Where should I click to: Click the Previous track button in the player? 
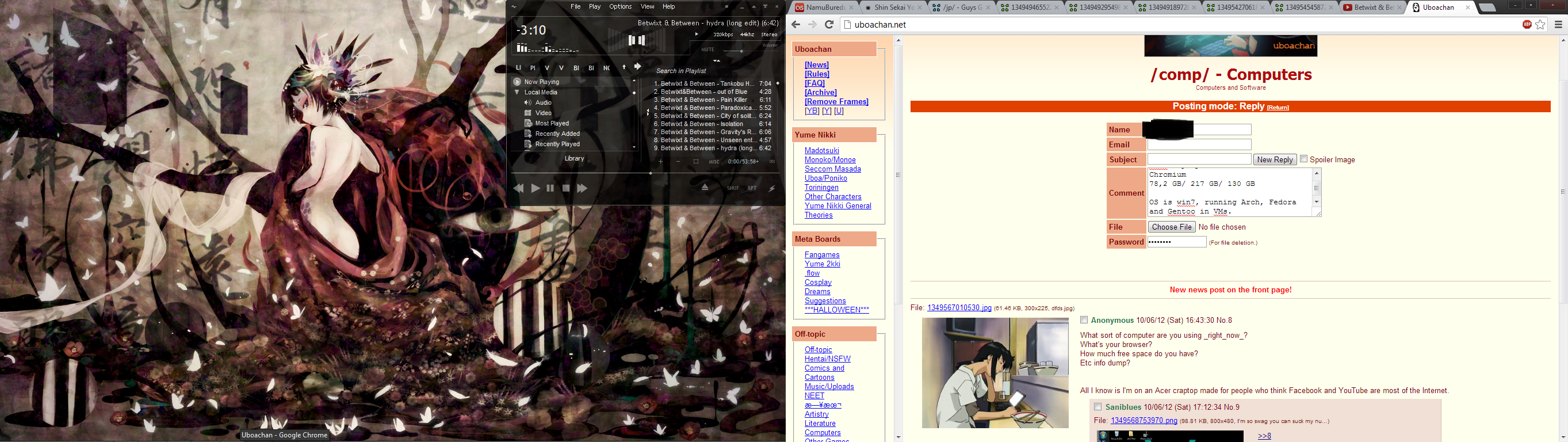pos(519,189)
